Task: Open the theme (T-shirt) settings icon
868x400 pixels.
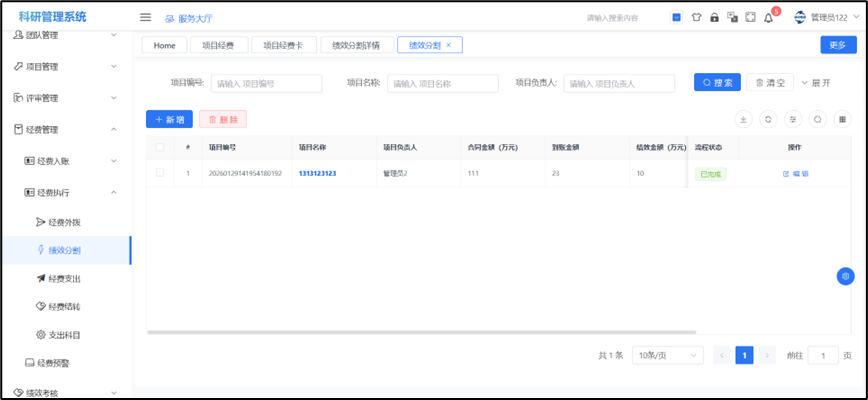Action: point(696,17)
